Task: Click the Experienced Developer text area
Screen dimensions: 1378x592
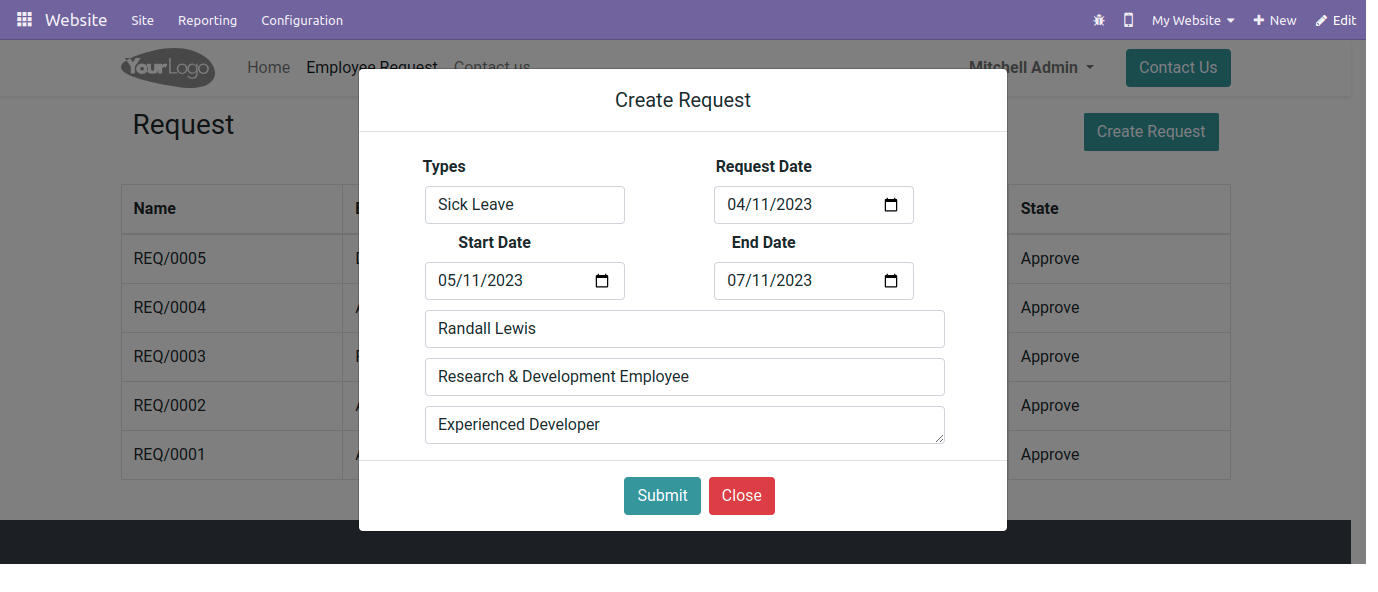Action: click(x=685, y=425)
